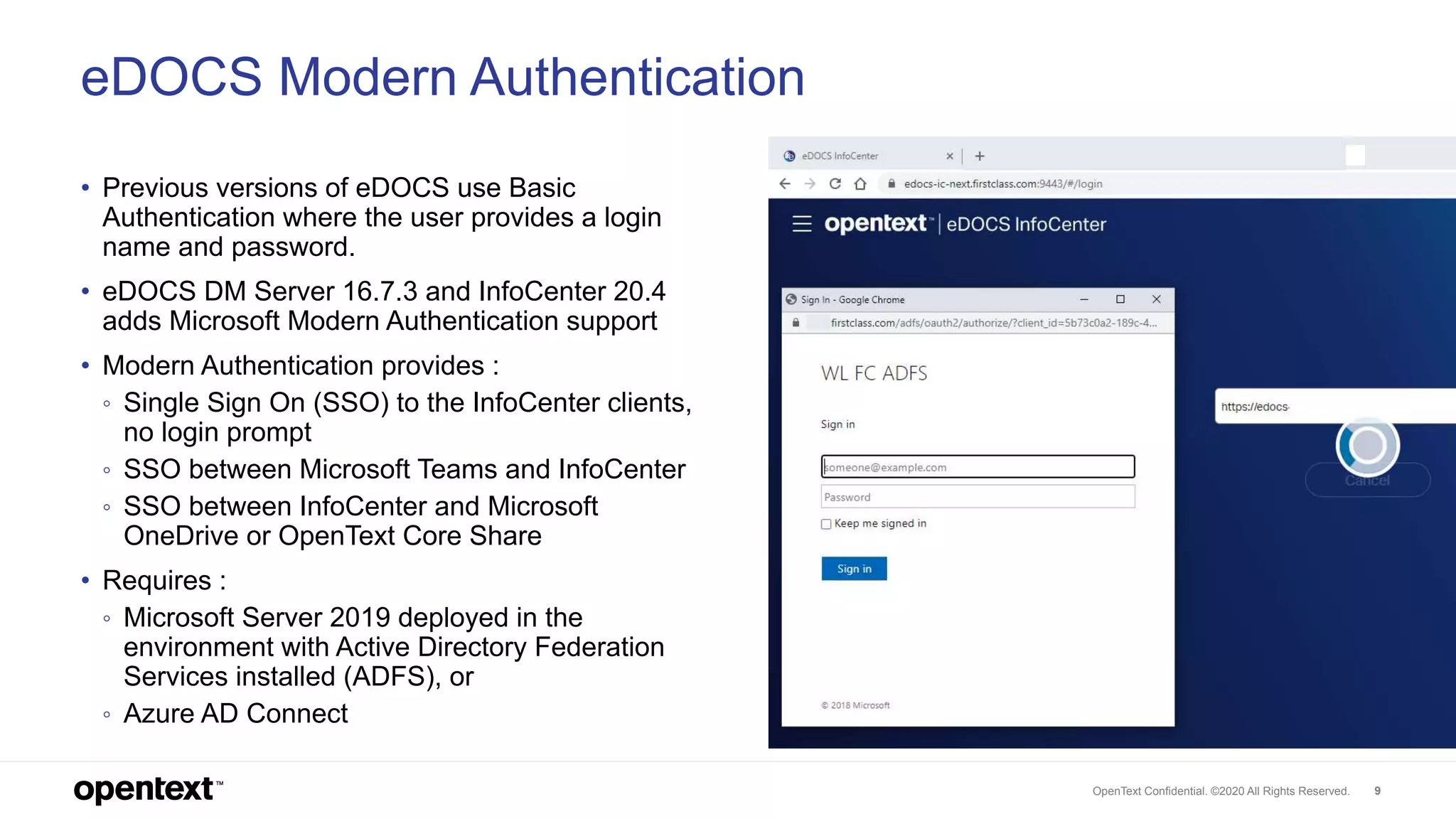Open a new browser tab
Screen dimensions: 1456x819
click(x=980, y=156)
